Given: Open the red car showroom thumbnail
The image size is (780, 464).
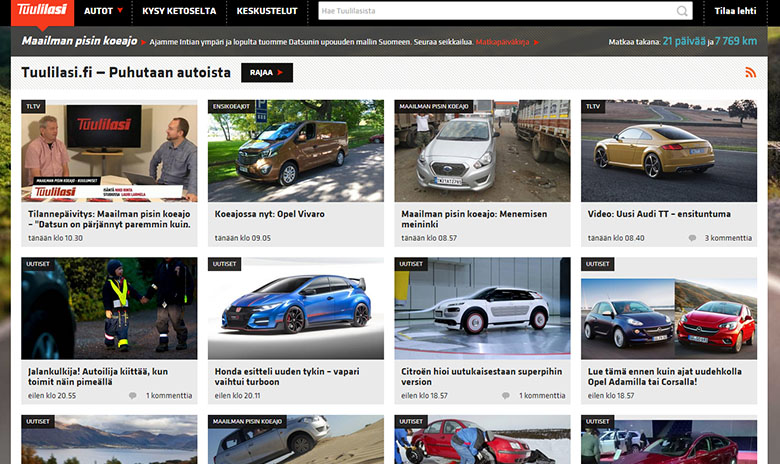Looking at the screenshot, I should pyautogui.click(x=669, y=440).
